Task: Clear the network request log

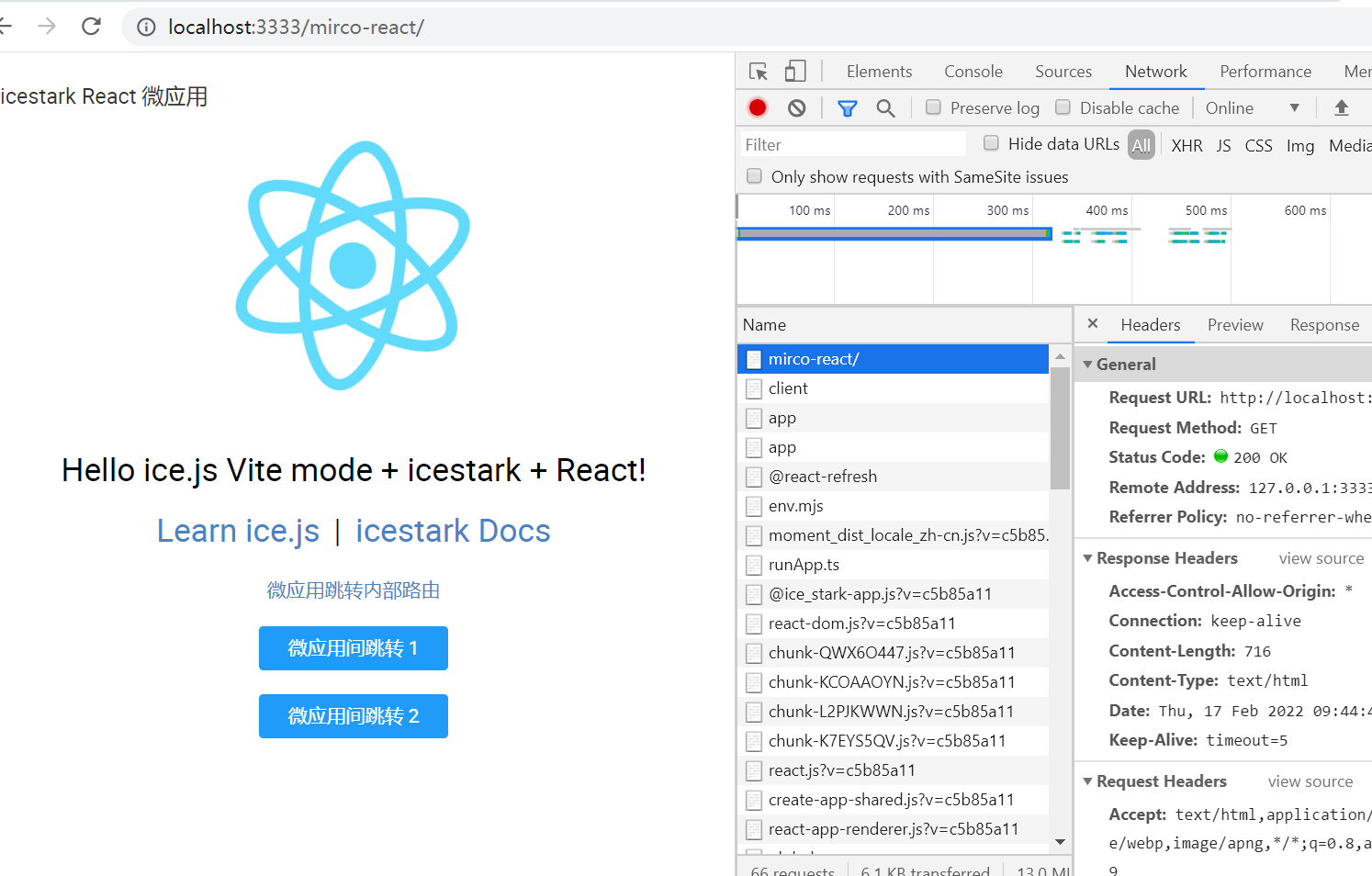Action: [x=795, y=107]
